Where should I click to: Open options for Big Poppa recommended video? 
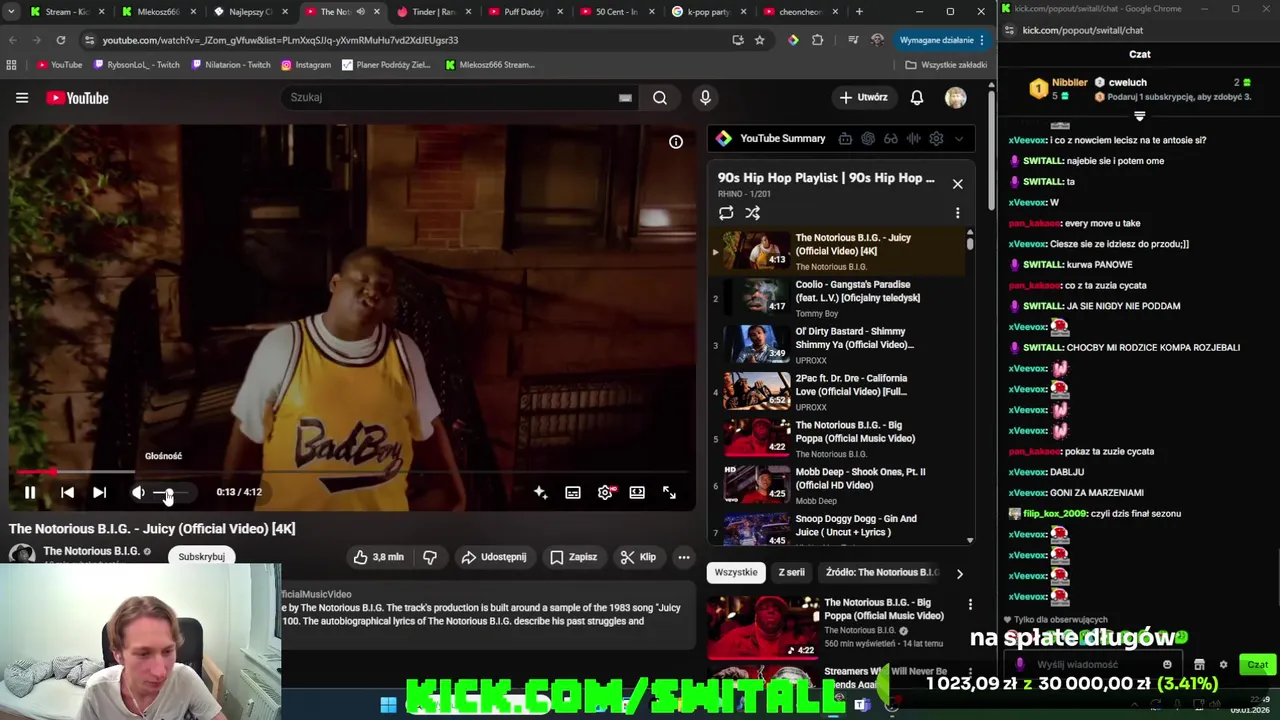970,604
